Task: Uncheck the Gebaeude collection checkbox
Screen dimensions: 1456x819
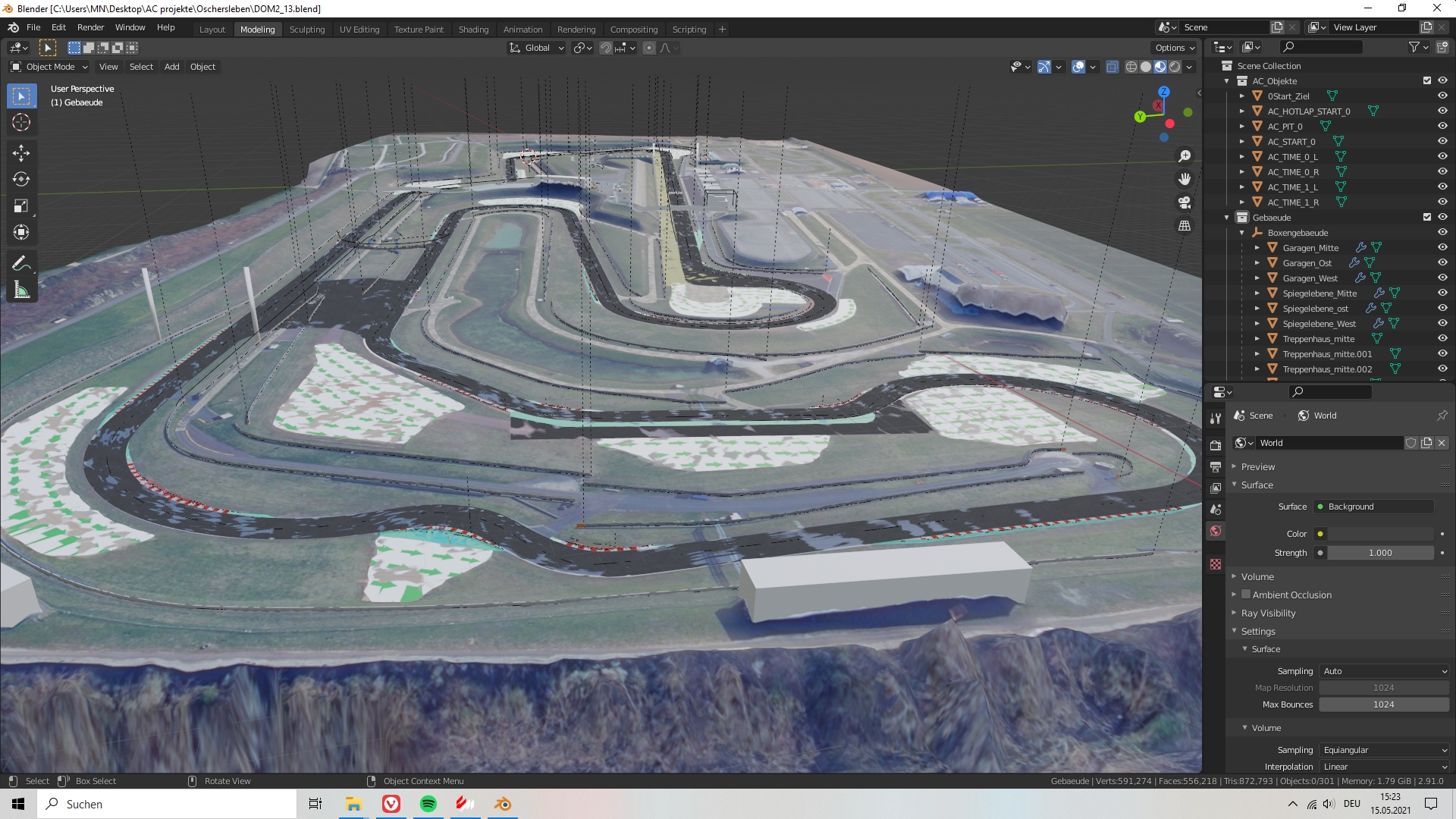Action: [1426, 218]
